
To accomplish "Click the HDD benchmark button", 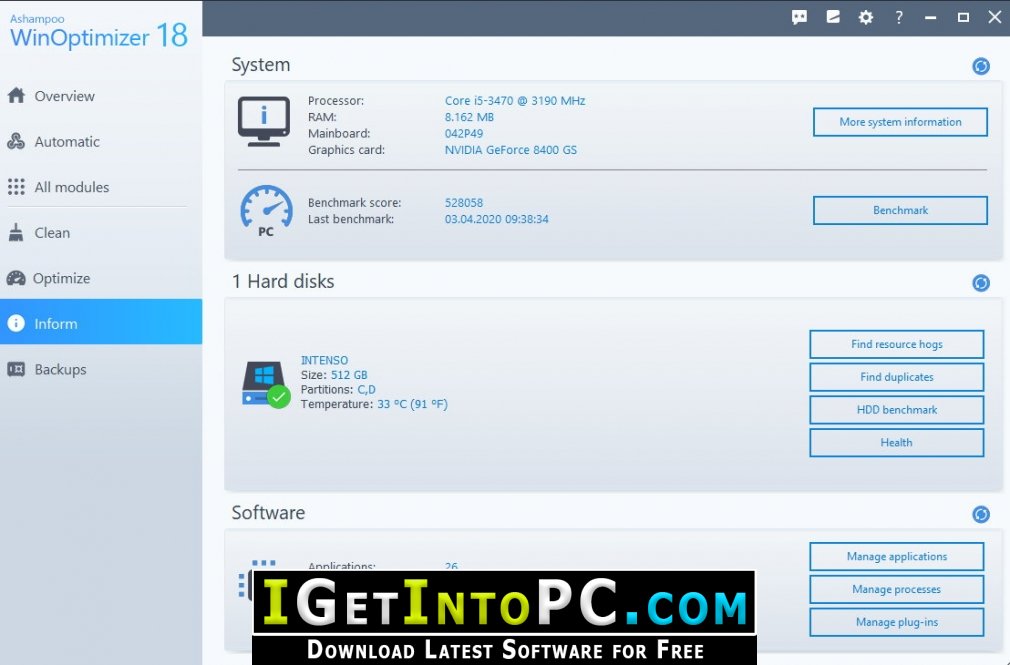I will [897, 410].
